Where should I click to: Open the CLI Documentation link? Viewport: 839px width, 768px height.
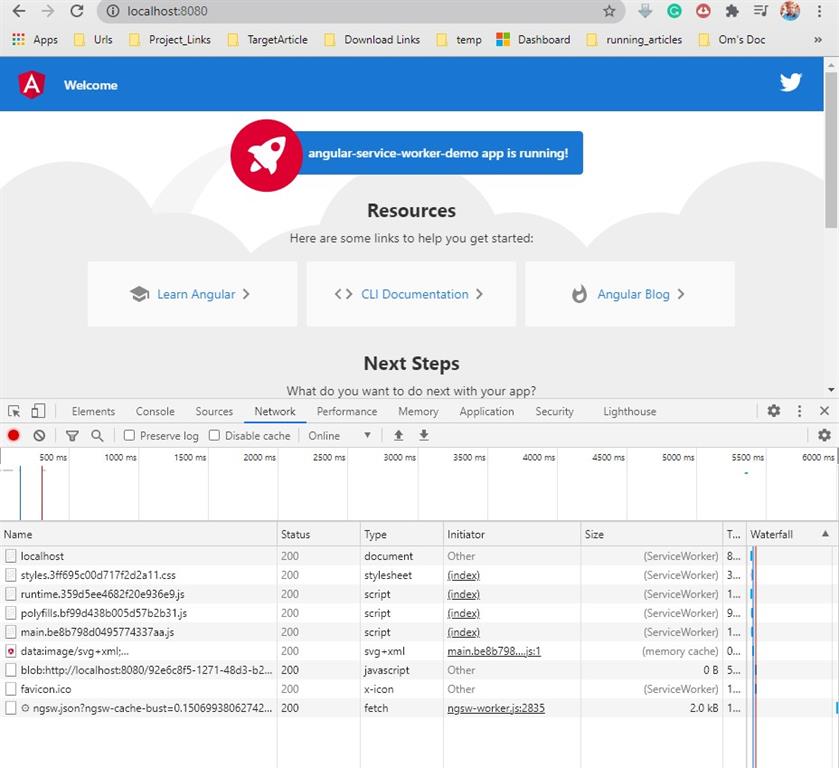click(411, 294)
